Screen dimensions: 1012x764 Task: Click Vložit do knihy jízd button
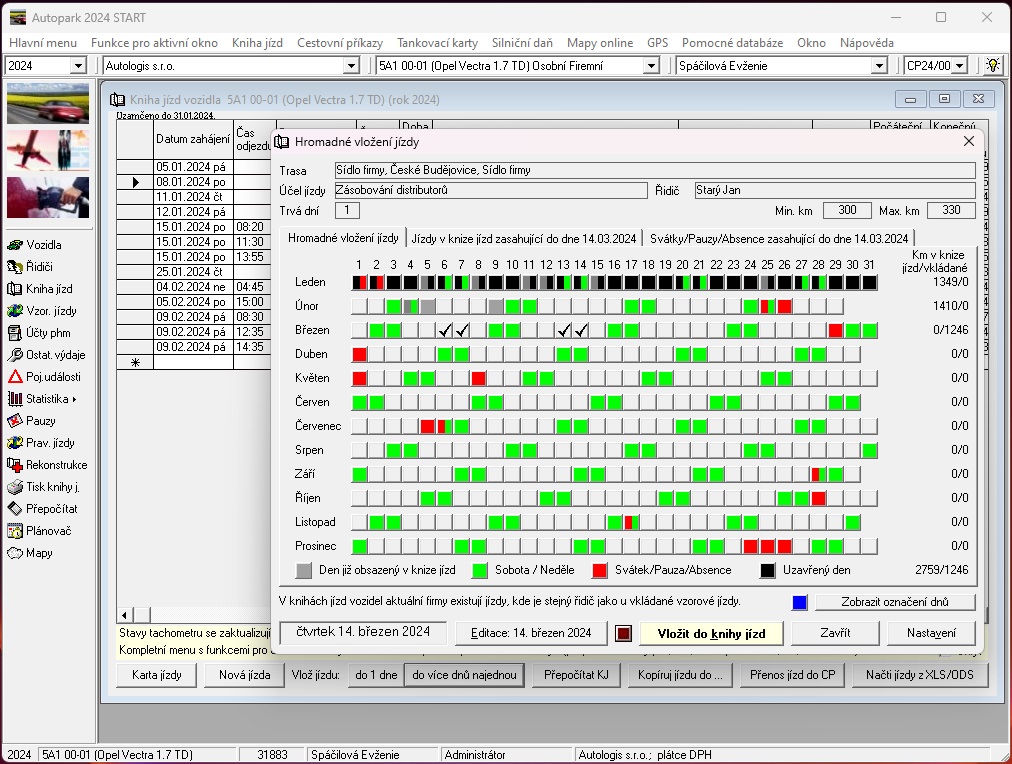(711, 634)
